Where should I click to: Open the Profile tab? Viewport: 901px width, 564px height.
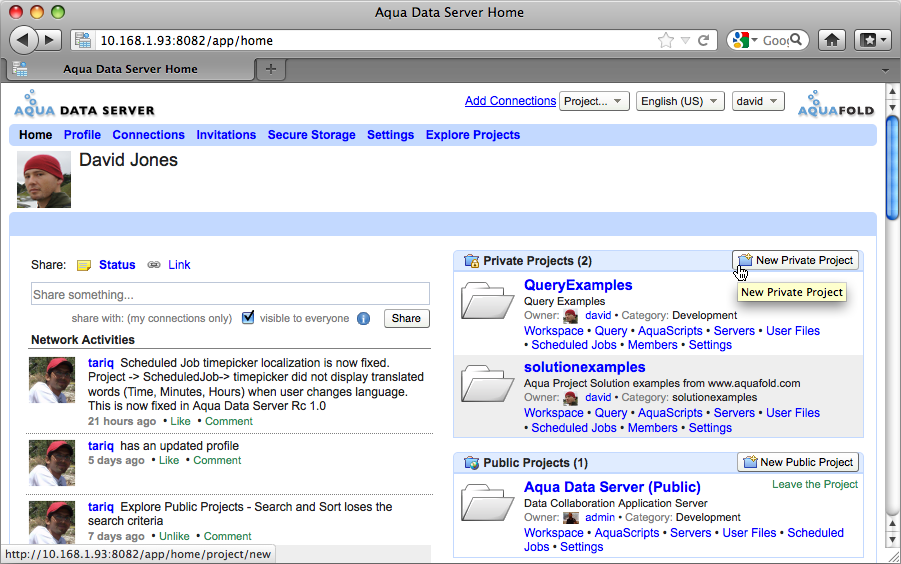[82, 135]
